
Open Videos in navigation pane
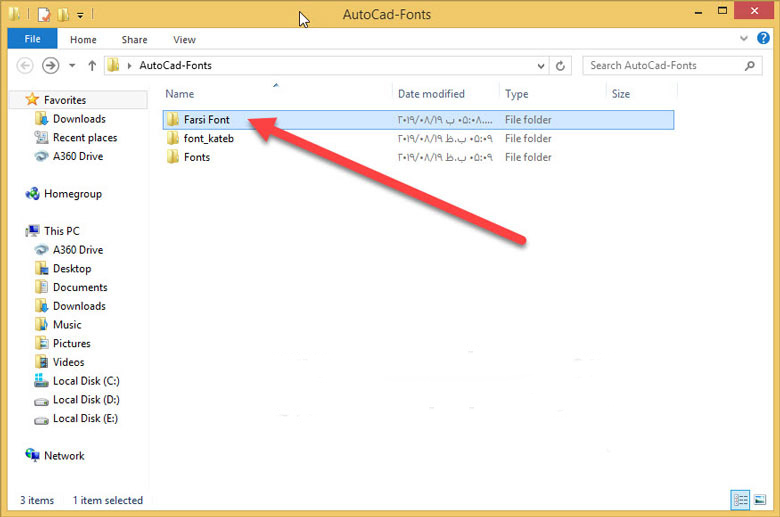[x=69, y=362]
